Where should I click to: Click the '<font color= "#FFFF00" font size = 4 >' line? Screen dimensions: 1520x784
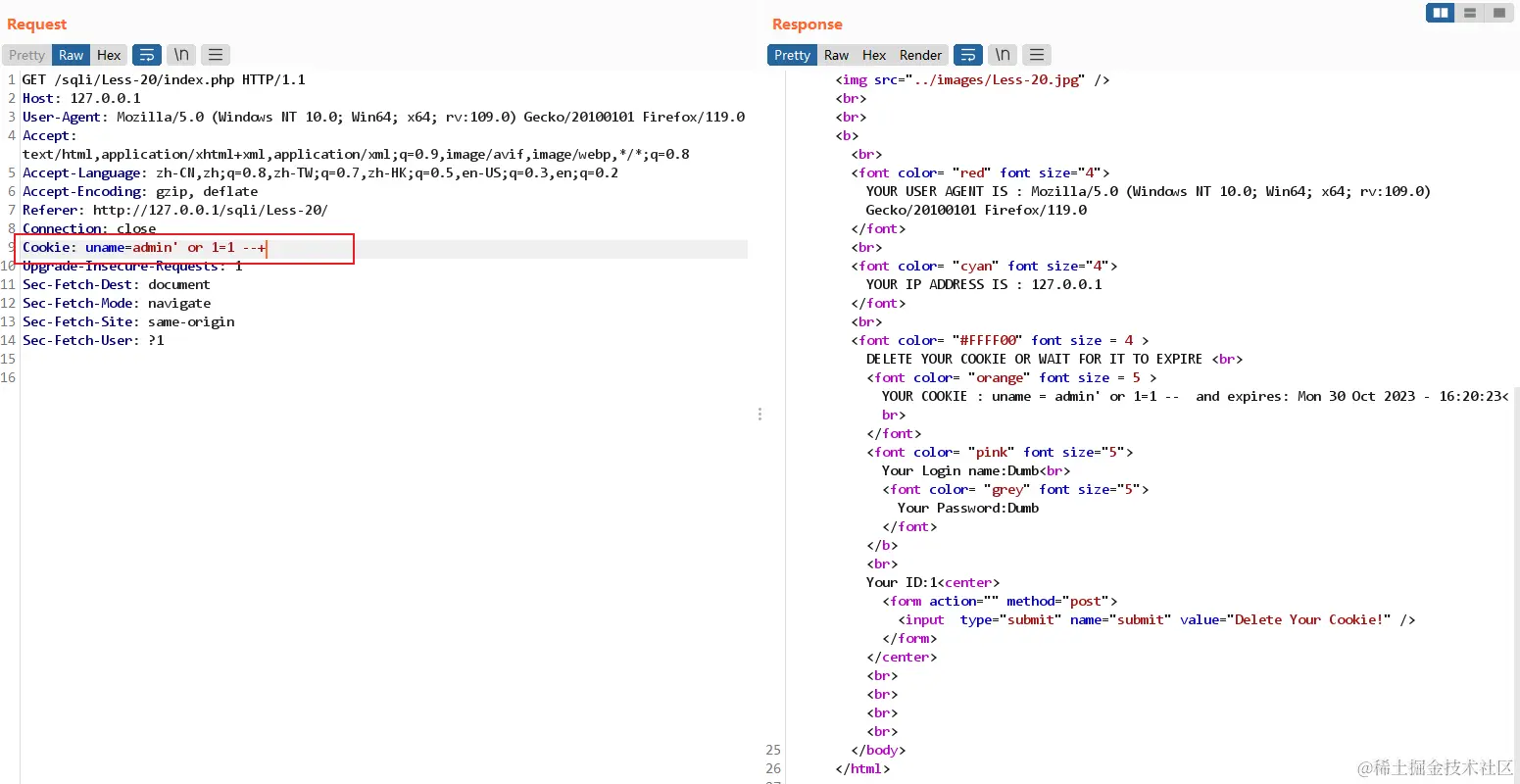tap(1000, 340)
